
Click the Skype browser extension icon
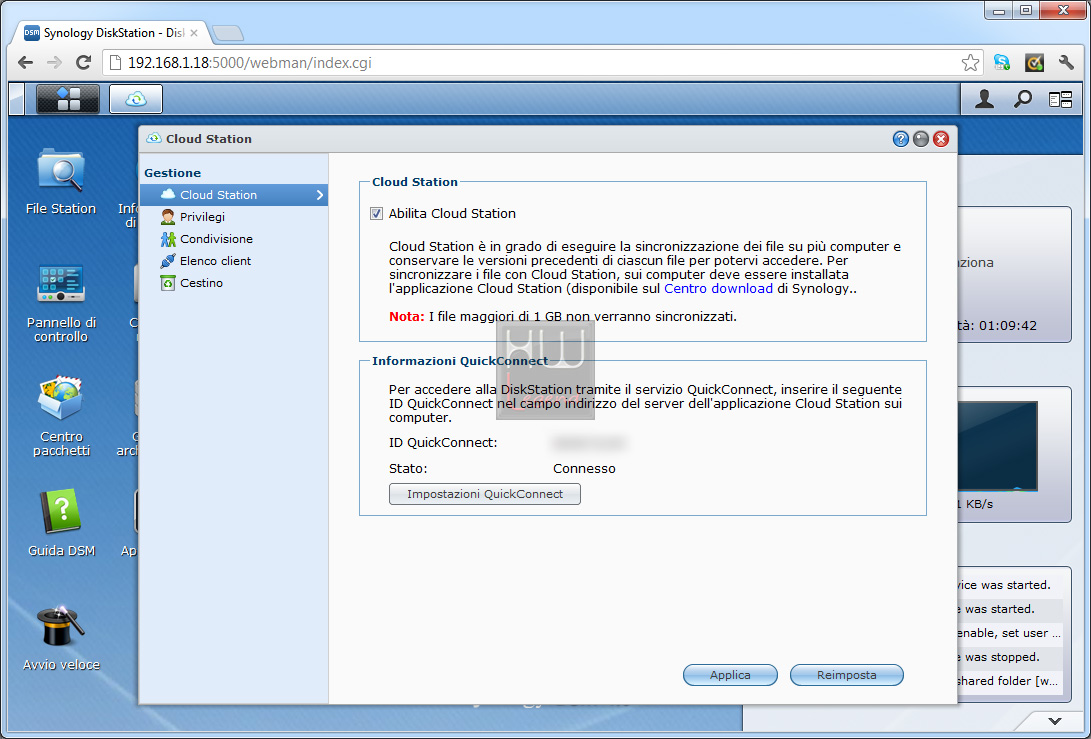(x=1002, y=63)
